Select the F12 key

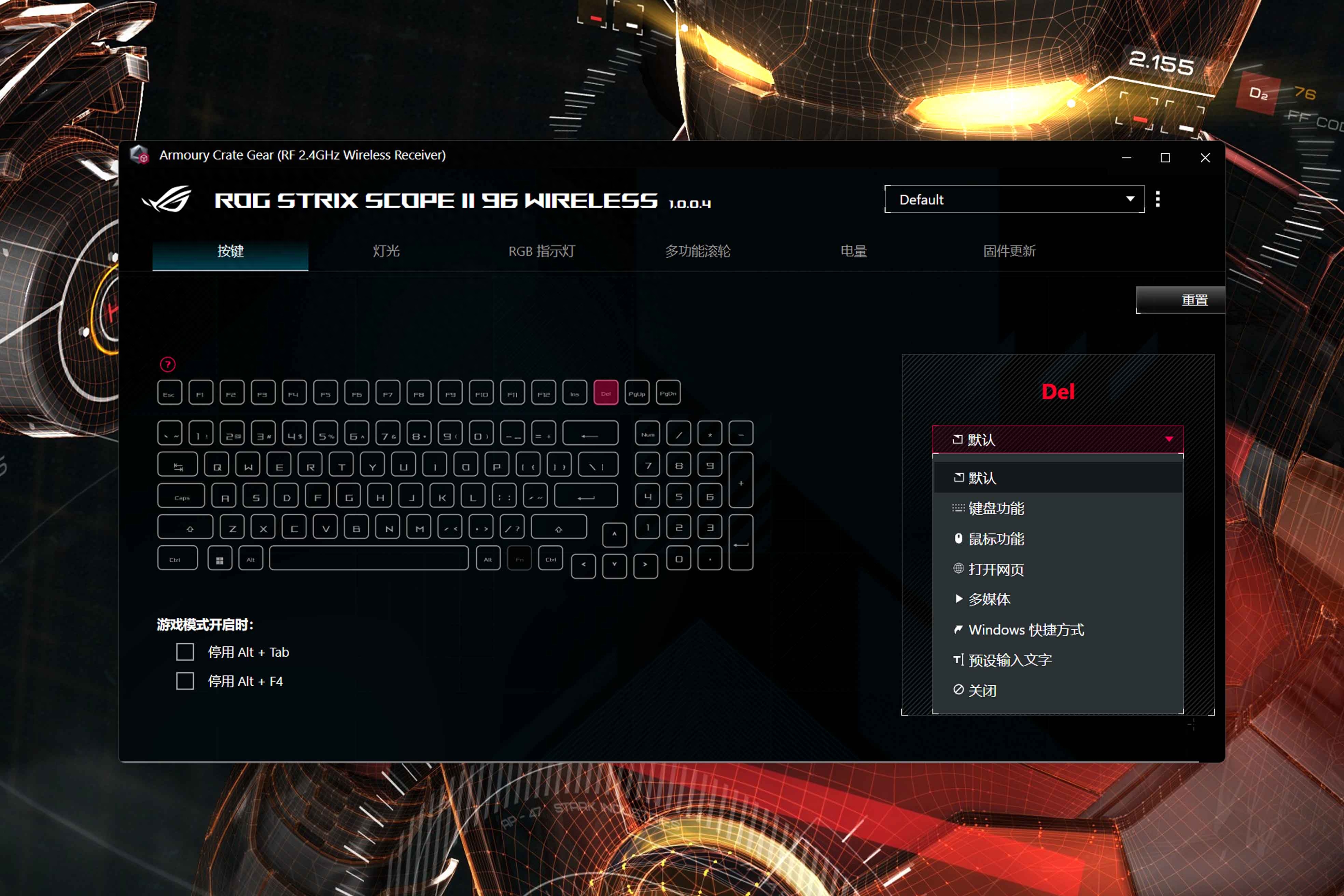(543, 393)
